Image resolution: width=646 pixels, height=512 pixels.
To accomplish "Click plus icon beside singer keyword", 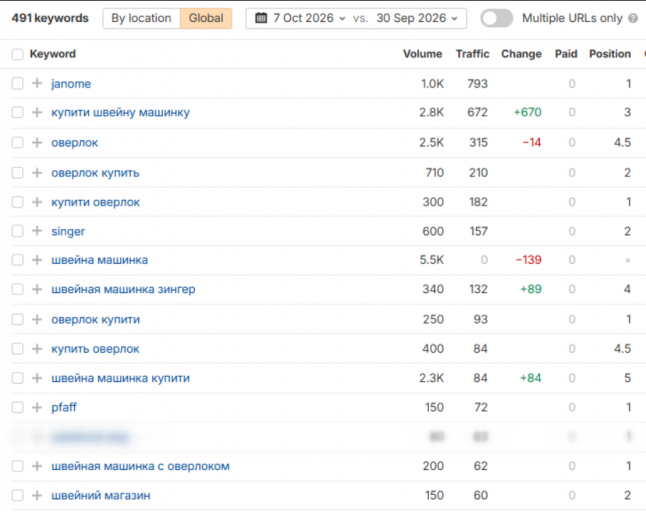I will tap(37, 231).
